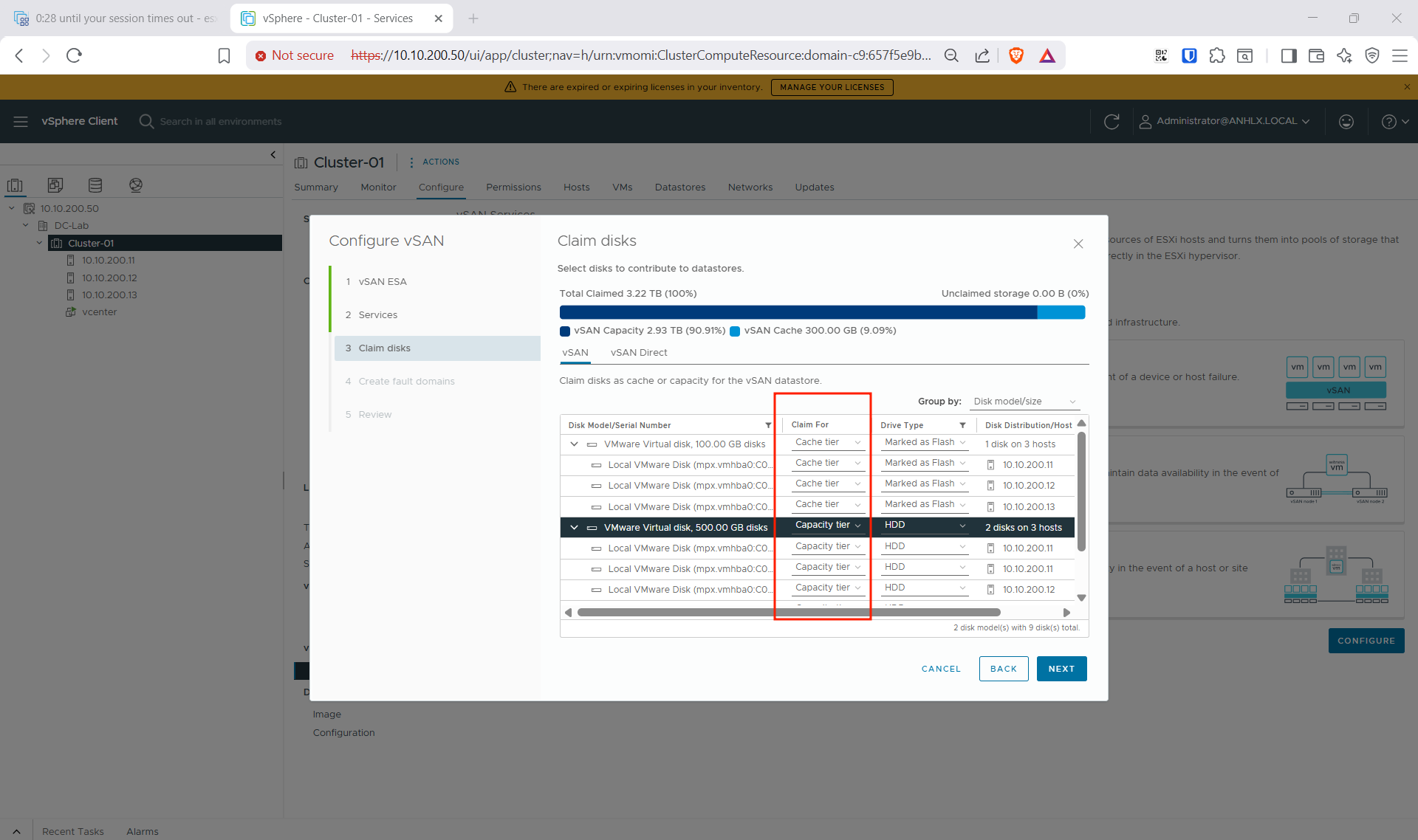Switch to VMs and Templates inventory view icon

tap(55, 185)
